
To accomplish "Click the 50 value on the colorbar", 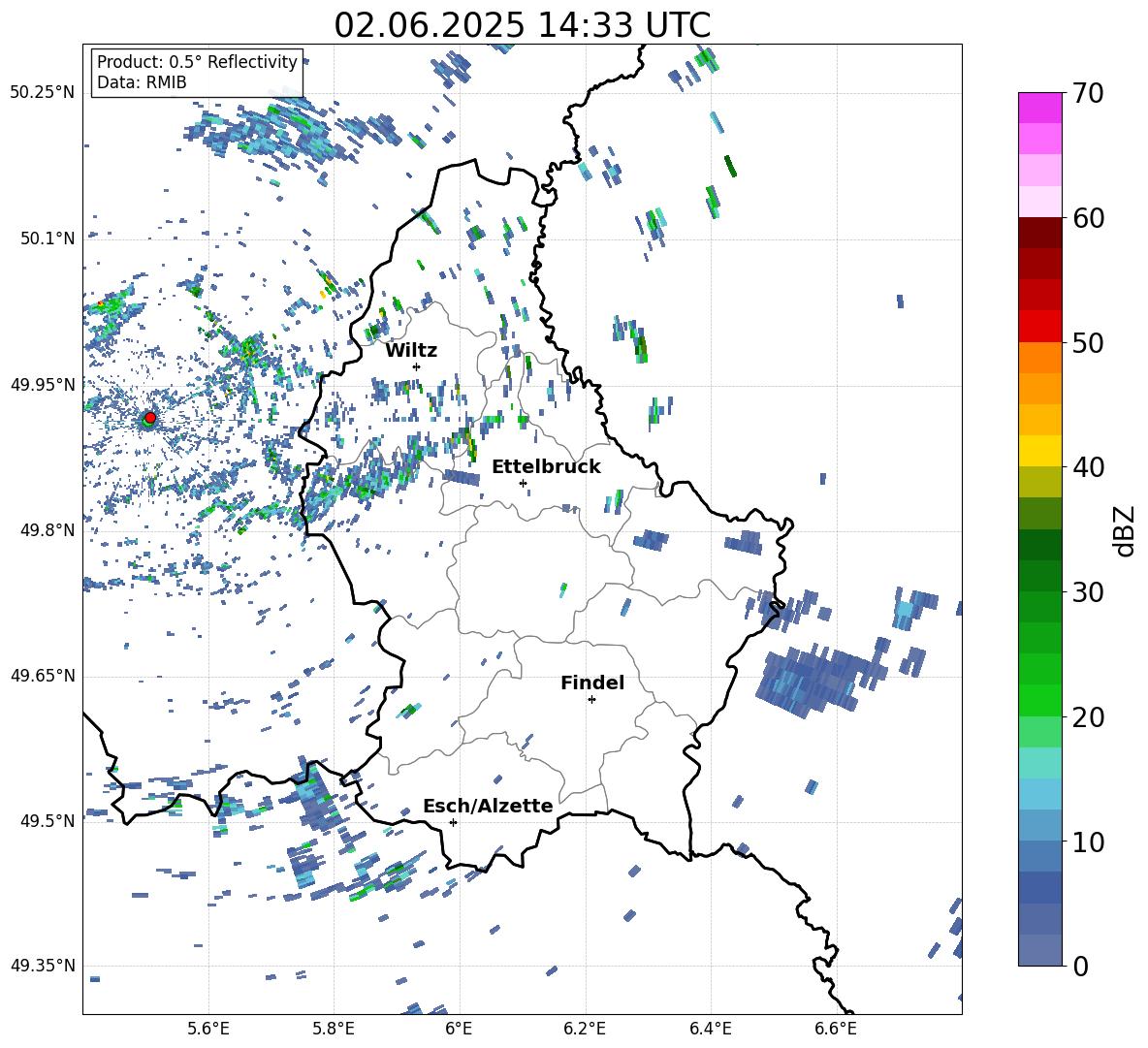I will [1088, 343].
